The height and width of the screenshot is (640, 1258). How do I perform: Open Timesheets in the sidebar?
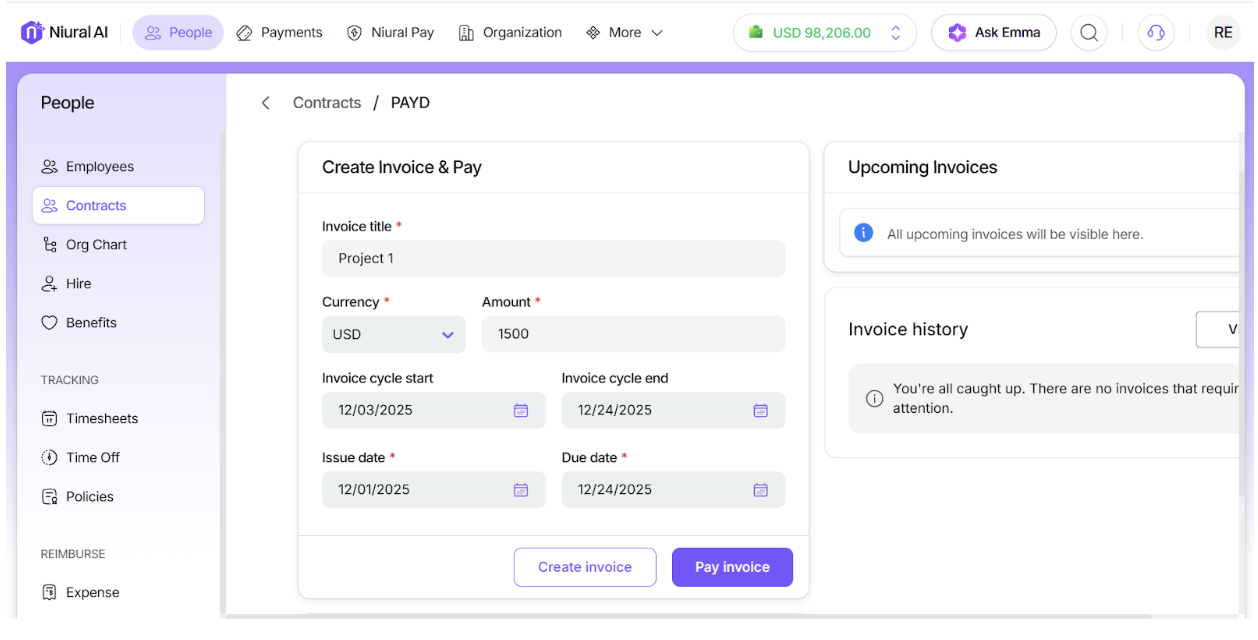coord(102,418)
